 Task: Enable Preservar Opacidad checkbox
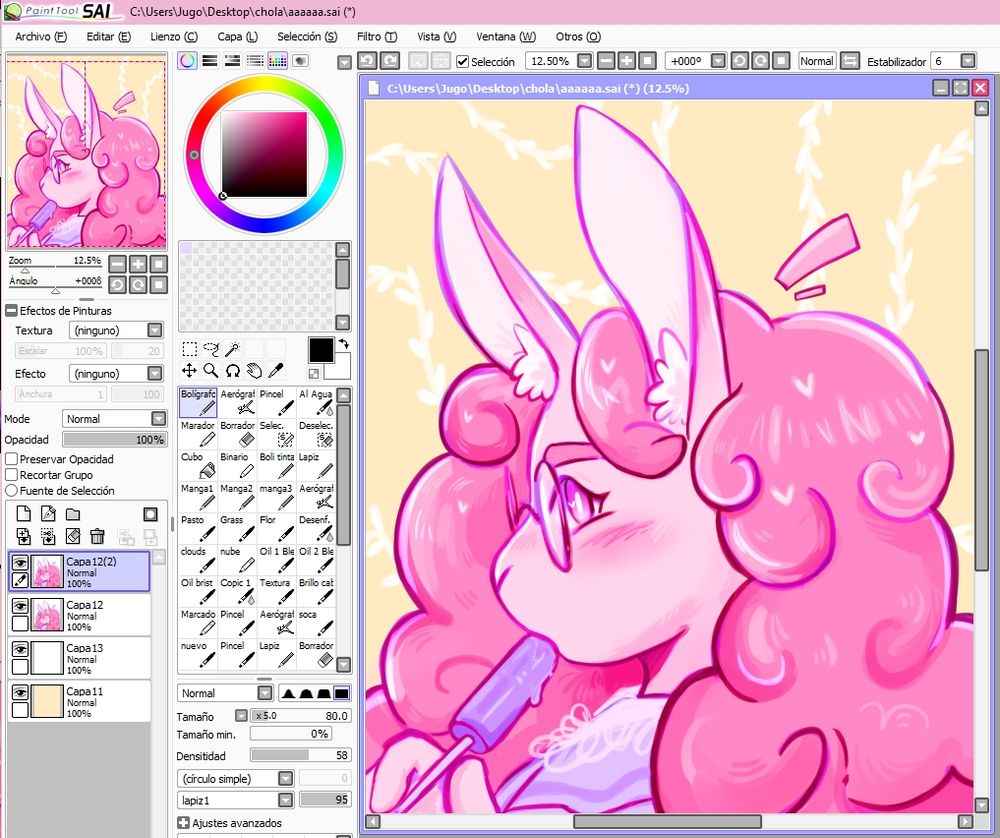(11, 459)
